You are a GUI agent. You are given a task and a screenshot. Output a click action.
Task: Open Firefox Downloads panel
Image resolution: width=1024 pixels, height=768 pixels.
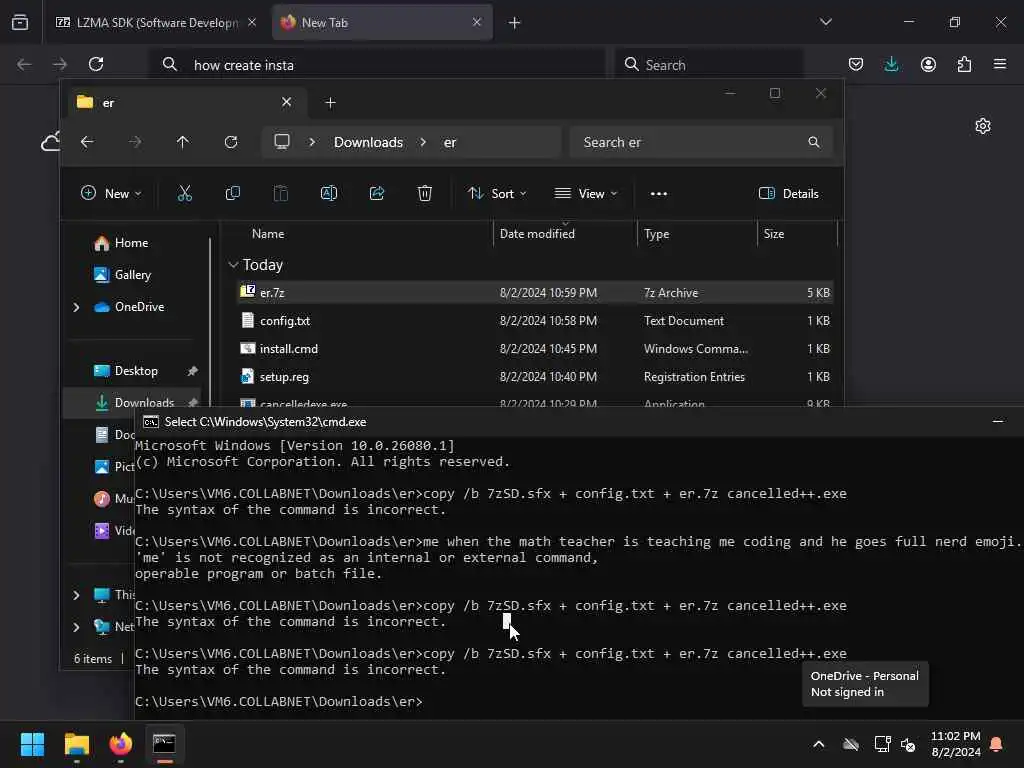891,64
